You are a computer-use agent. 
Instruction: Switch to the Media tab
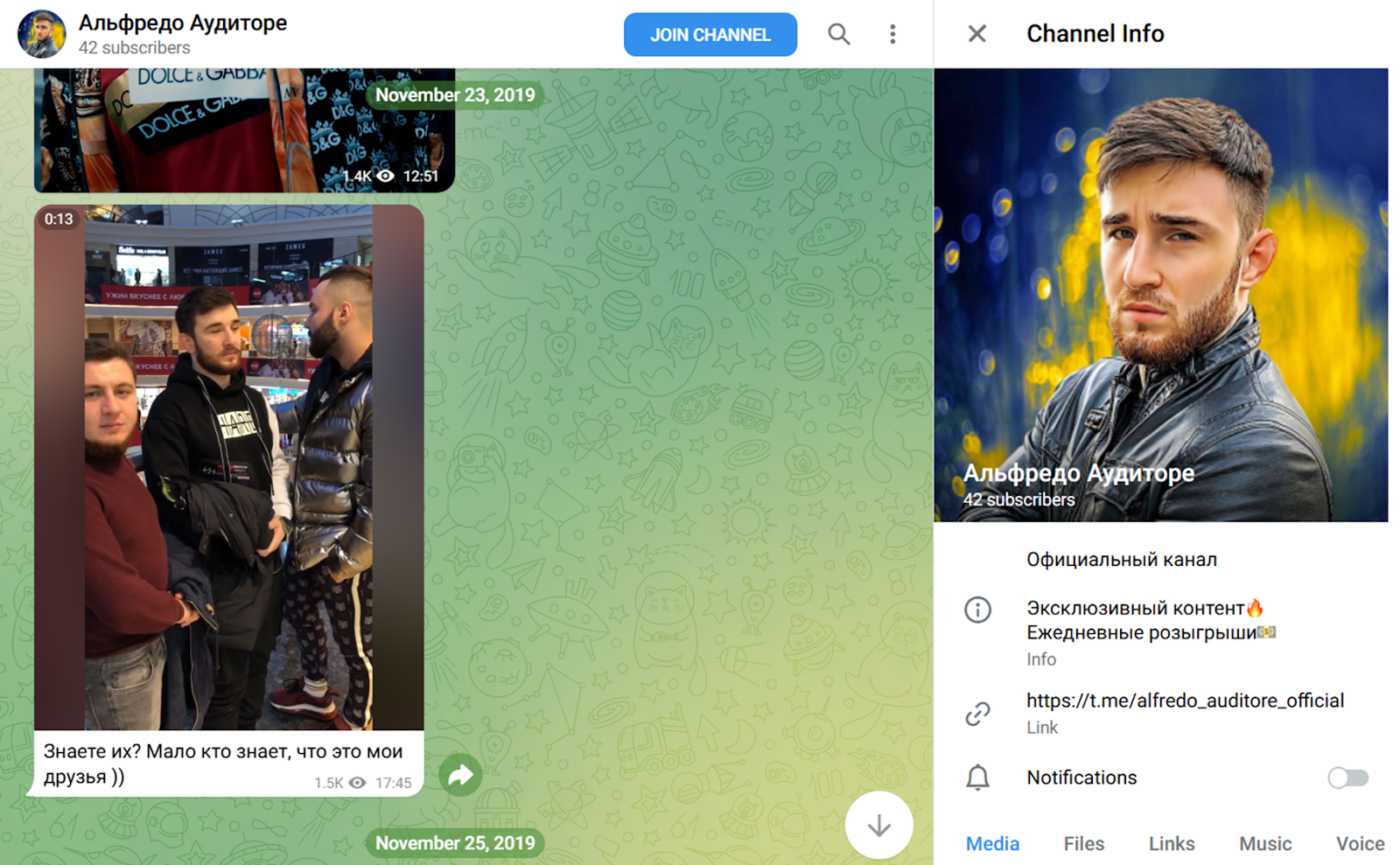tap(992, 843)
